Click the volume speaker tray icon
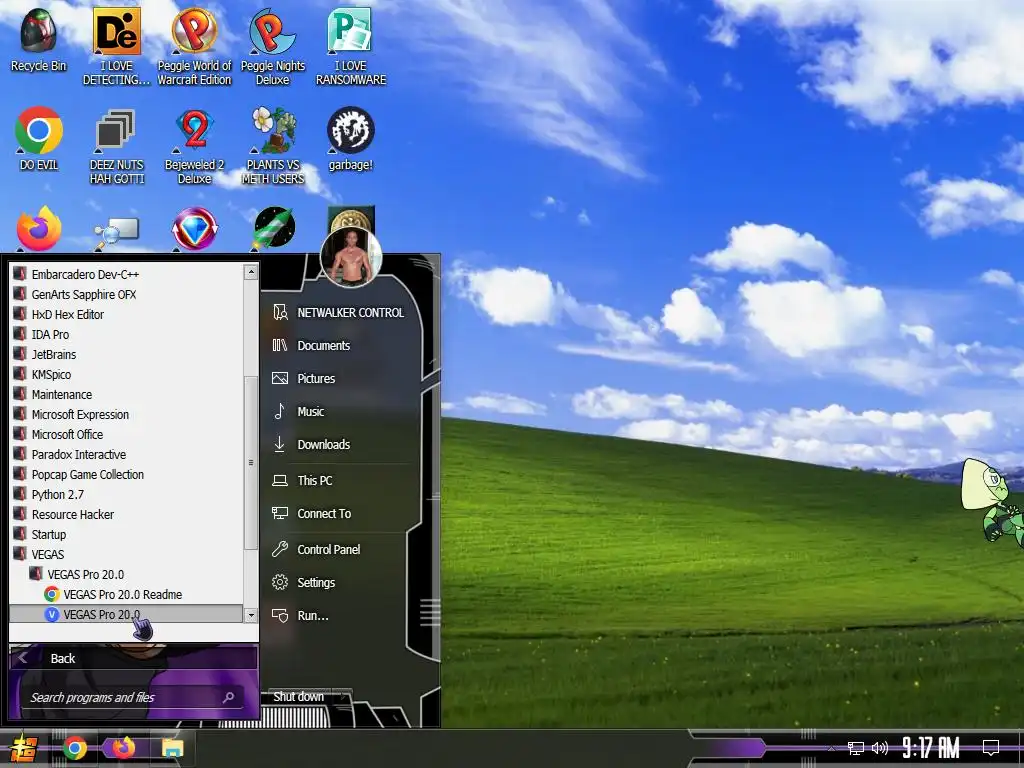 [880, 748]
